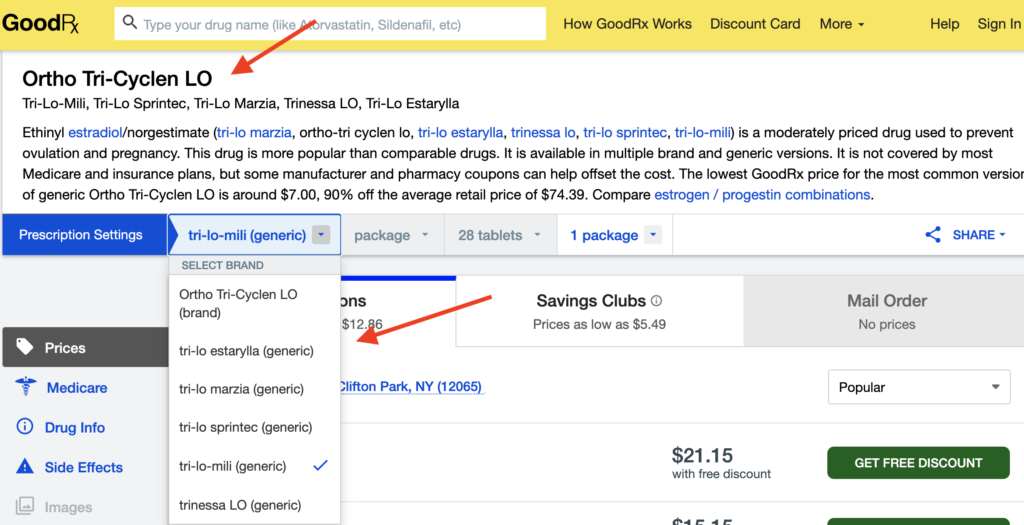
Task: Follow the tri-lo-mili link in description
Action: (702, 133)
